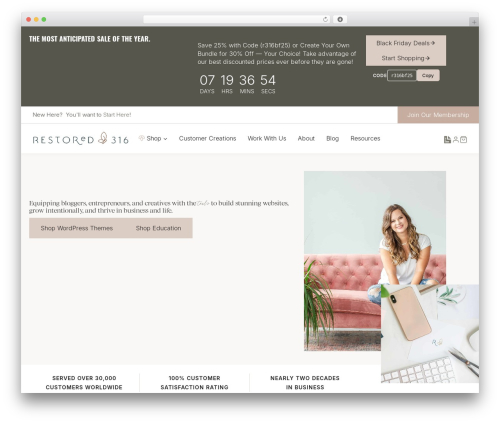Click Shop Education button
500x423 pixels.
tap(158, 228)
